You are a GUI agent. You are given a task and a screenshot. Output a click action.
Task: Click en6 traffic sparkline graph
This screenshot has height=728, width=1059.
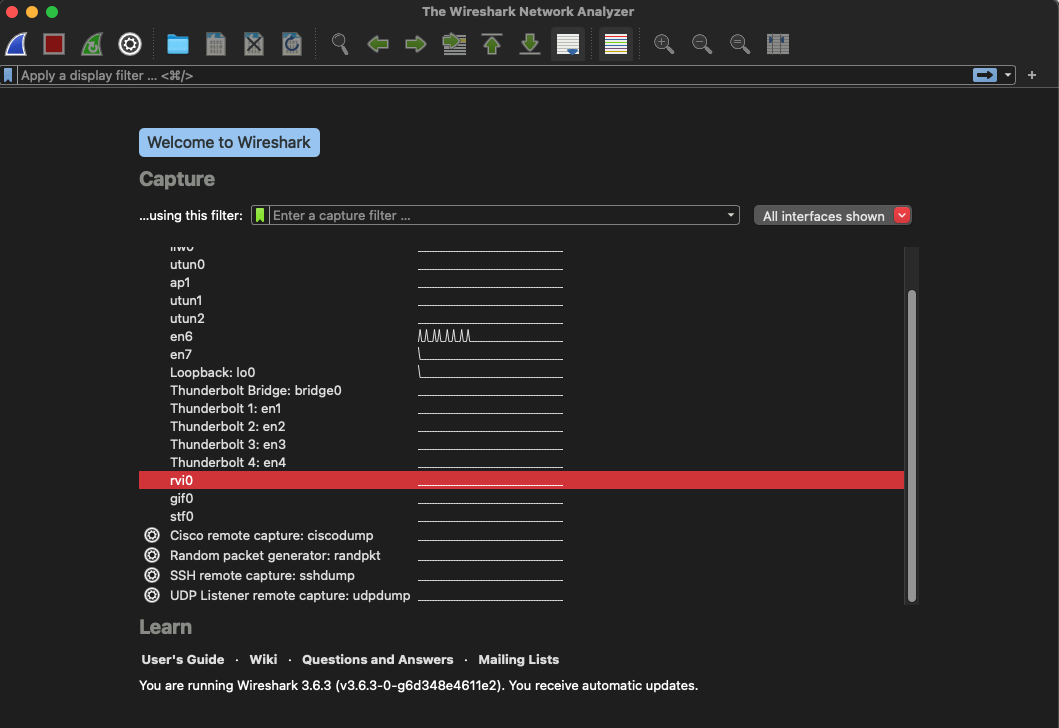[x=490, y=336]
